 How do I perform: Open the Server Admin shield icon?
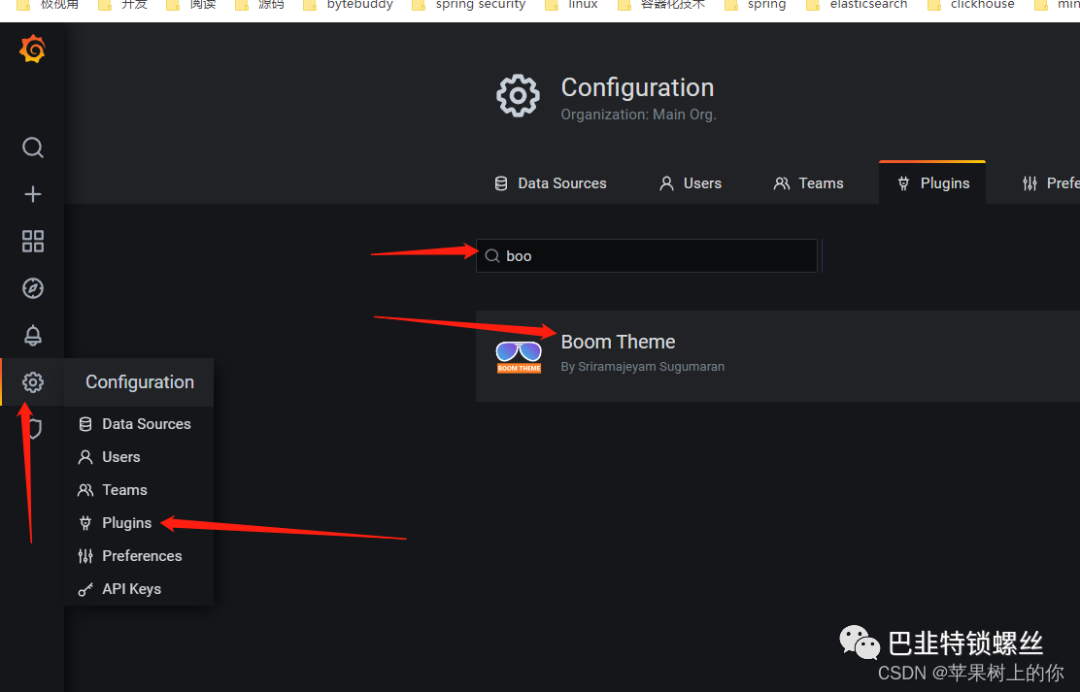tap(34, 429)
